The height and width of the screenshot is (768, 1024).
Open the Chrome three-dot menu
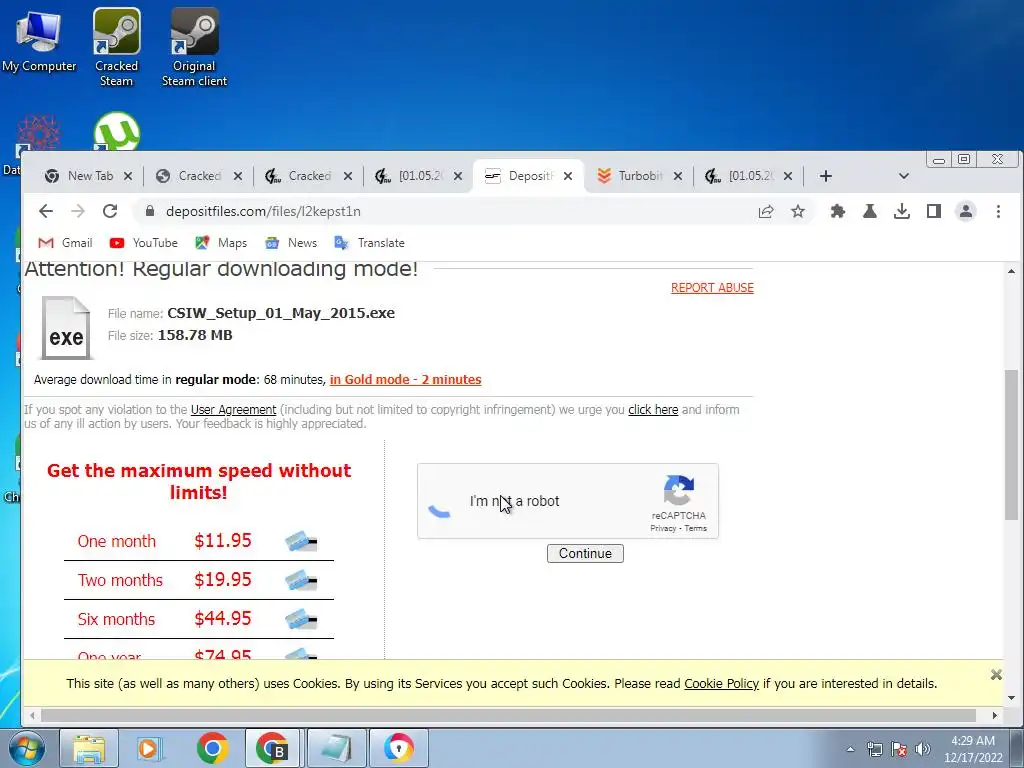pos(998,211)
